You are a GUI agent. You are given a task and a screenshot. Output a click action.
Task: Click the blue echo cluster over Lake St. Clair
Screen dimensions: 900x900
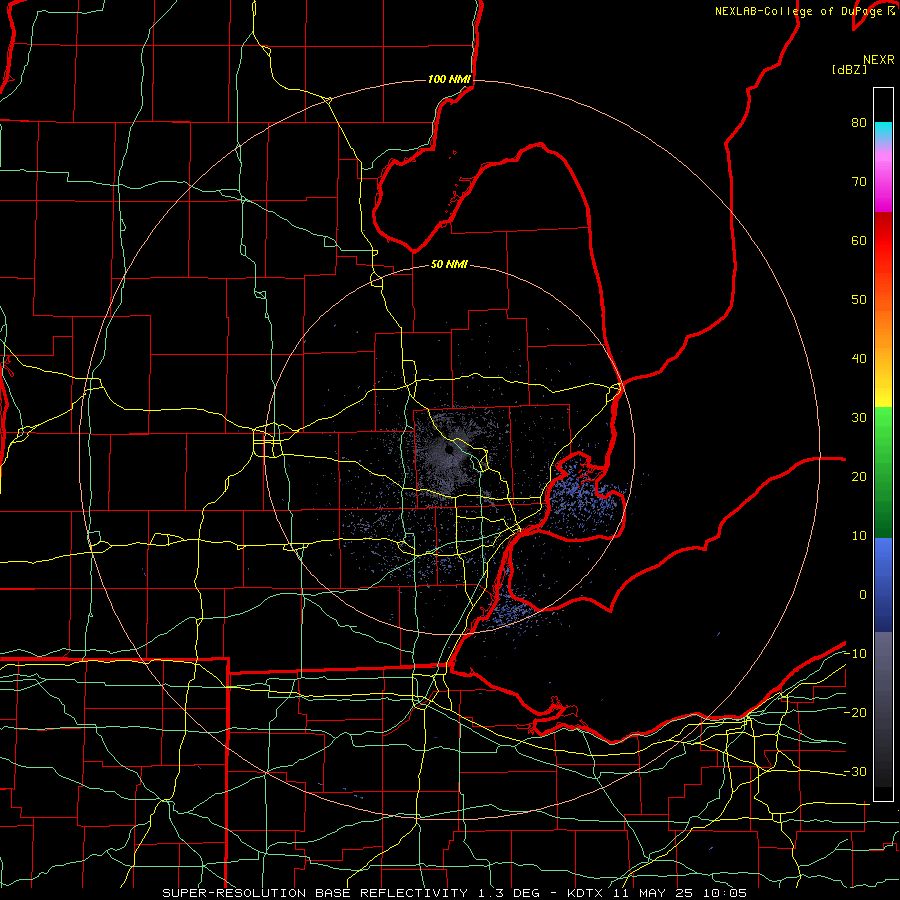pyautogui.click(x=584, y=498)
